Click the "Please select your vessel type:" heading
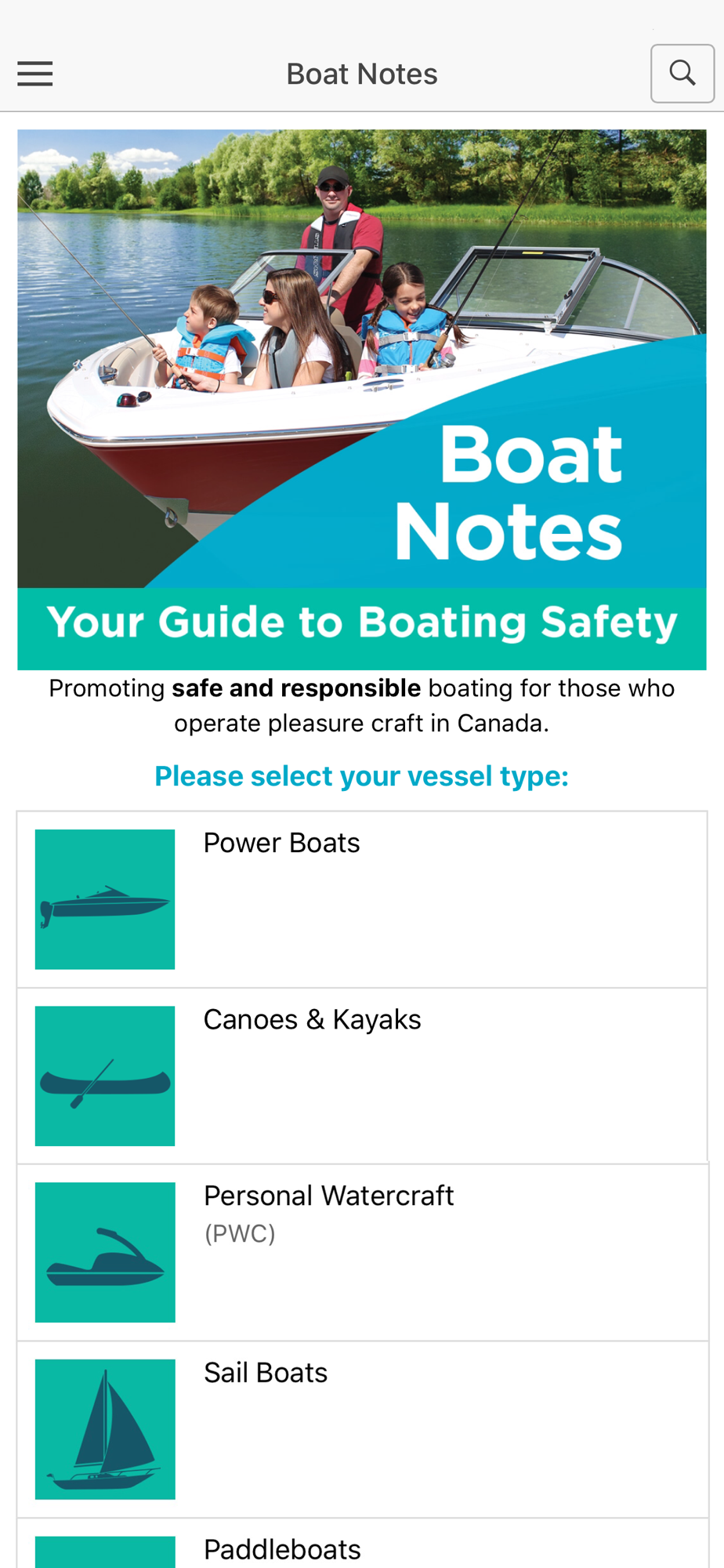Image resolution: width=724 pixels, height=1568 pixels. pyautogui.click(x=361, y=776)
